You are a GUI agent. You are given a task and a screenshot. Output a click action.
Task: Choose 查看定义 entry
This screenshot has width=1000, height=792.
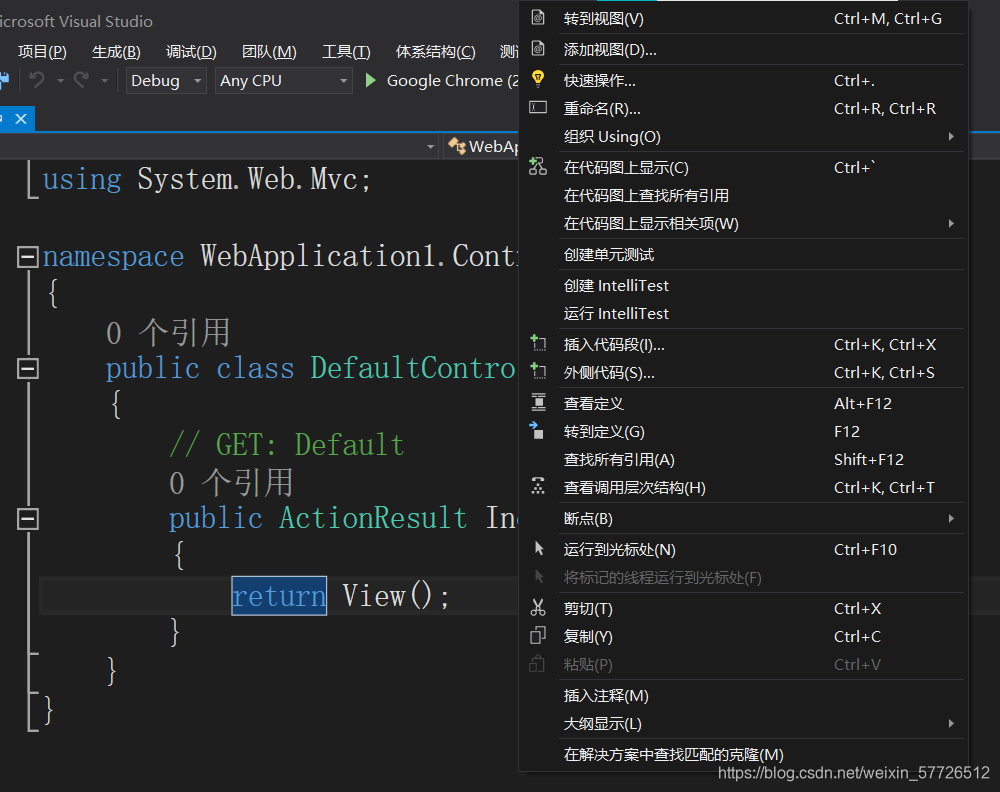[x=744, y=403]
